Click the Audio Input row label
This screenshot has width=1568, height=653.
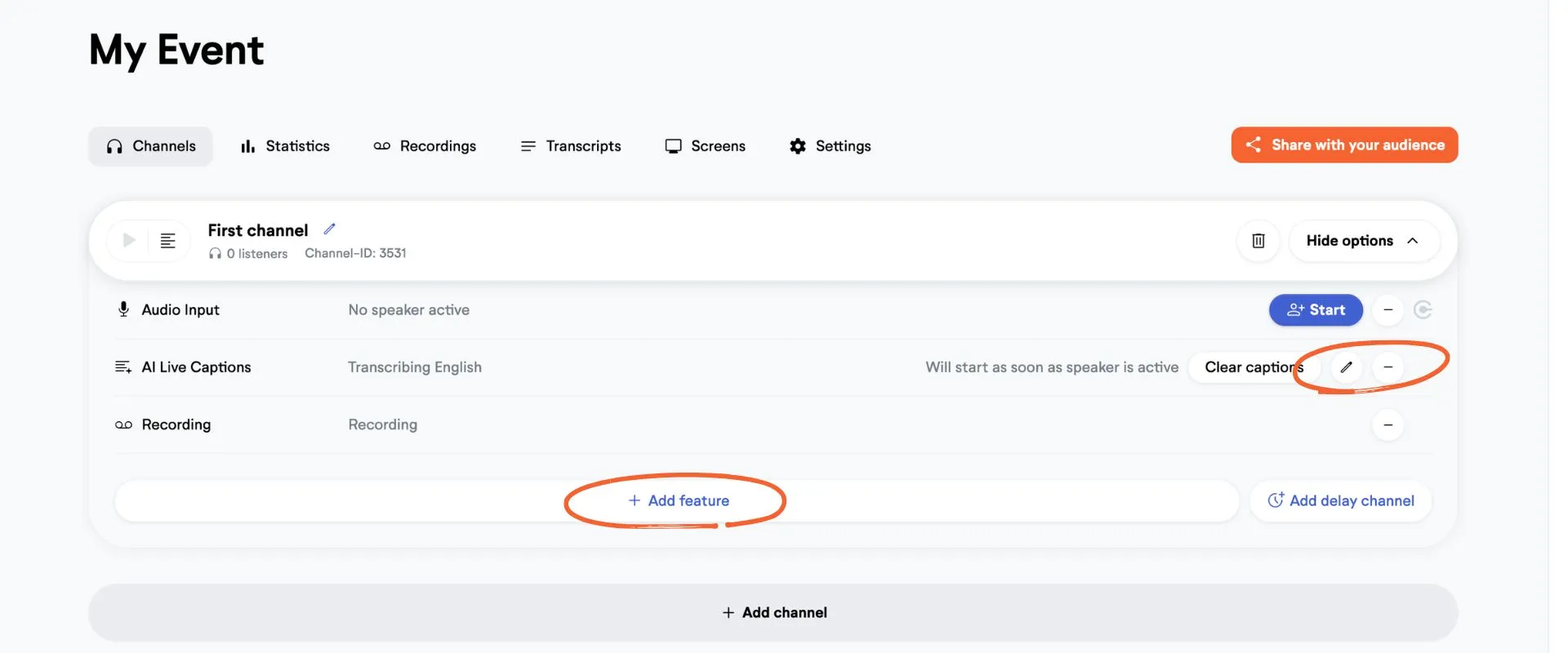point(180,310)
